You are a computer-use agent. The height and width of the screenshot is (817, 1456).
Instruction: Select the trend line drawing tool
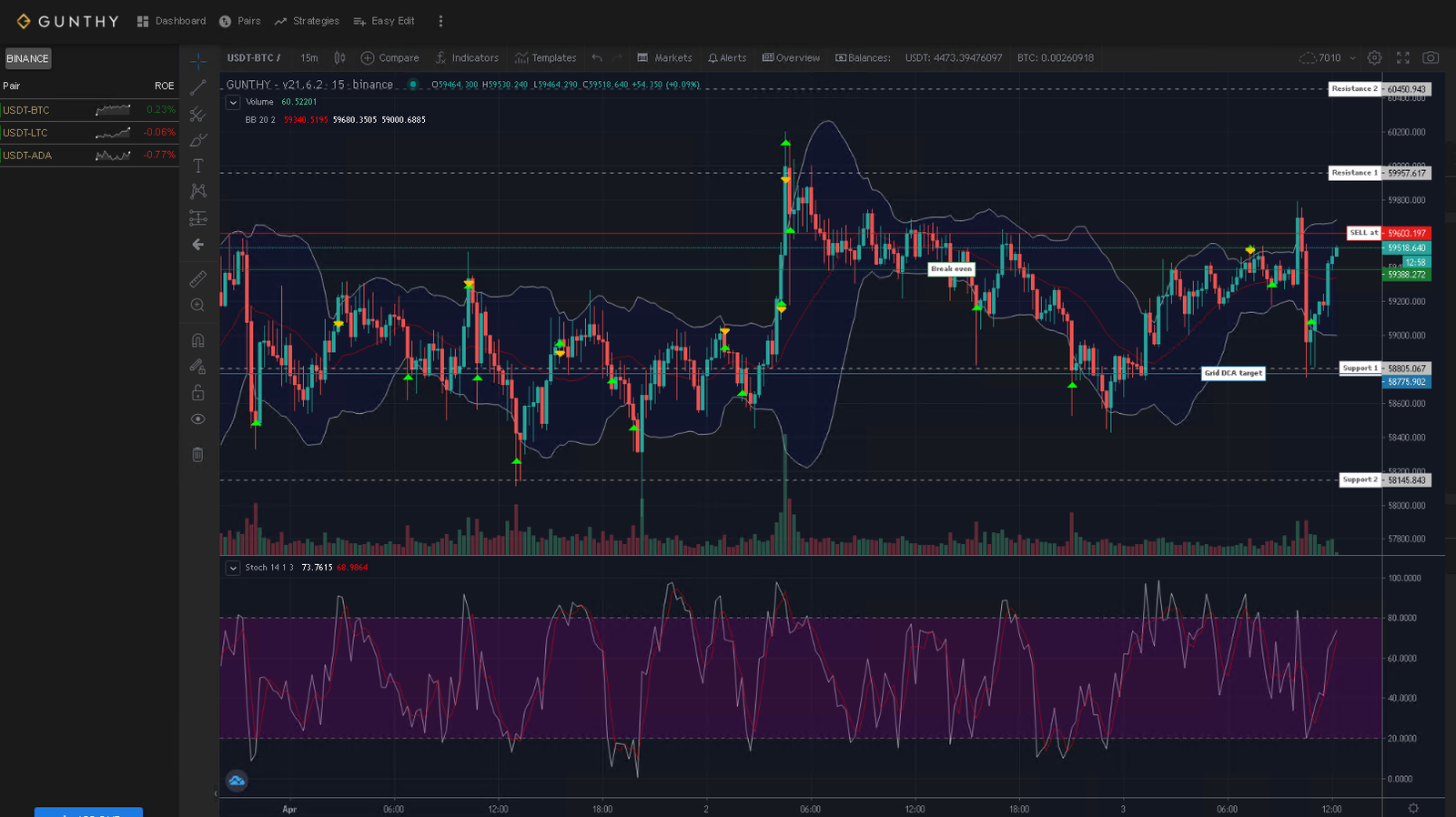(x=197, y=88)
